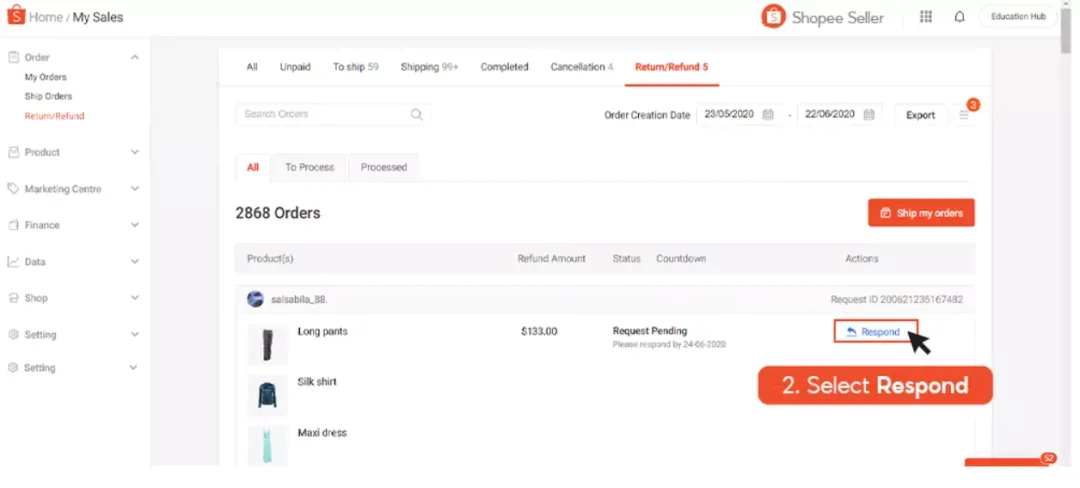Image resolution: width=1080 pixels, height=488 pixels.
Task: Click the Marketing Centre tag icon
Action: click(x=13, y=189)
